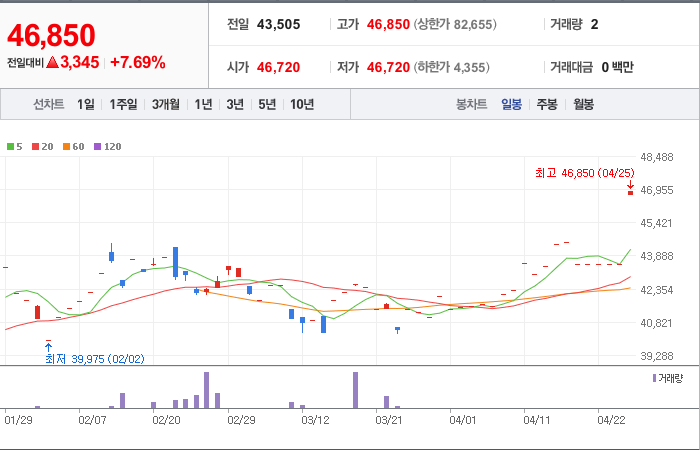The height and width of the screenshot is (450, 700).
Task: Click the green 5-day moving average legend swatch
Action: [10, 146]
